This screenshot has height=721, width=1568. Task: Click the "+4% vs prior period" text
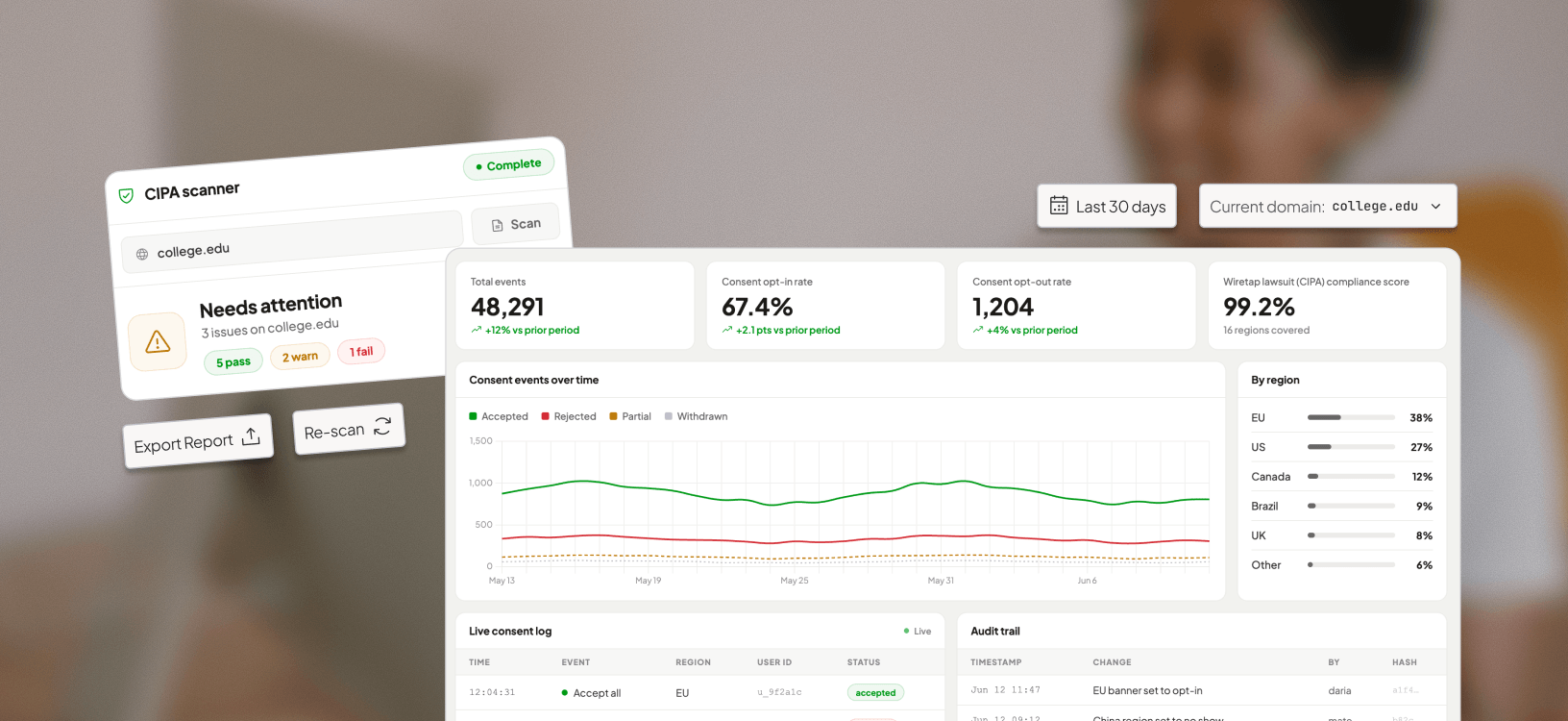pyautogui.click(x=1032, y=330)
